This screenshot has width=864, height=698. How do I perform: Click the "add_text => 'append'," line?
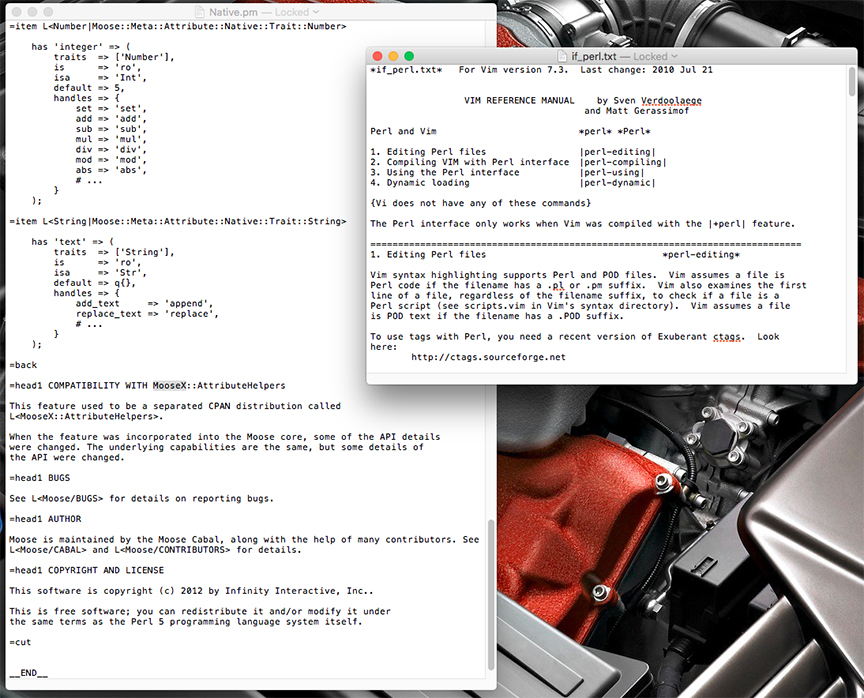(x=144, y=304)
